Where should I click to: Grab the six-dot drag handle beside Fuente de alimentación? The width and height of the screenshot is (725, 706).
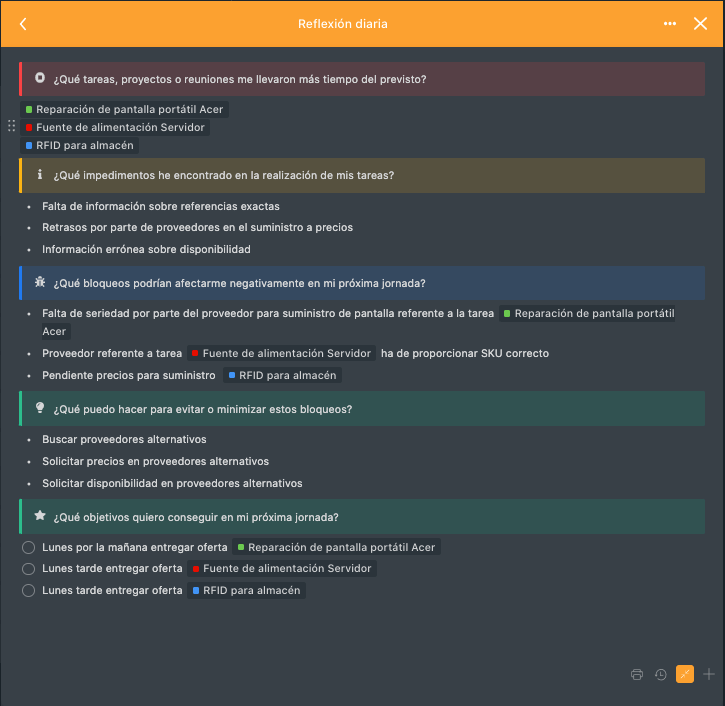[11, 127]
